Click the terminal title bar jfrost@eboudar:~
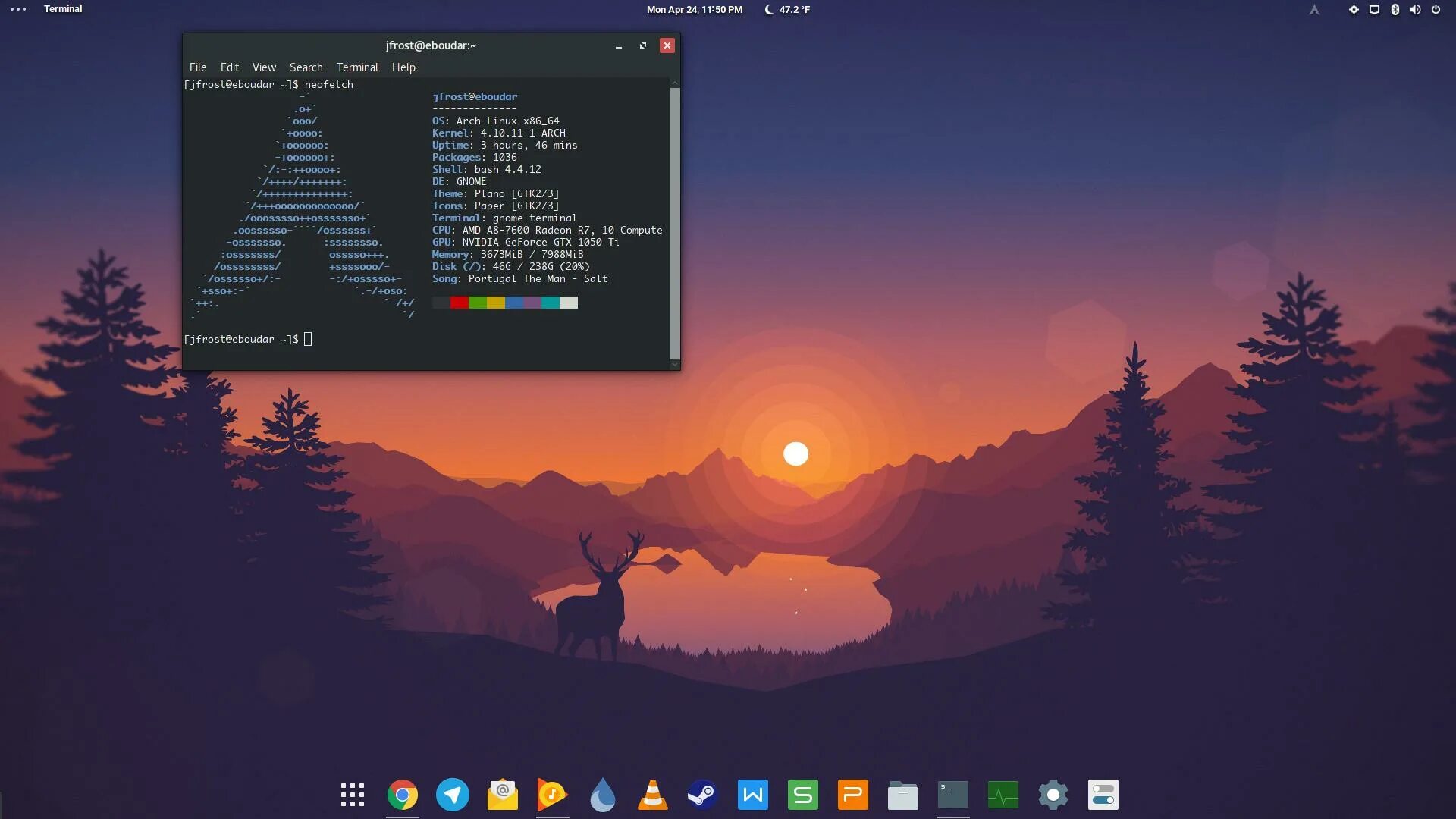Screen dimensions: 1456x819 pos(431,45)
